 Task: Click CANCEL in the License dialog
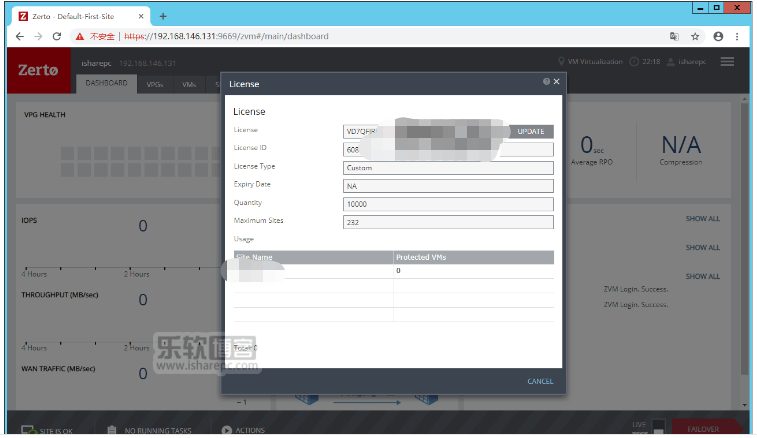pos(540,381)
